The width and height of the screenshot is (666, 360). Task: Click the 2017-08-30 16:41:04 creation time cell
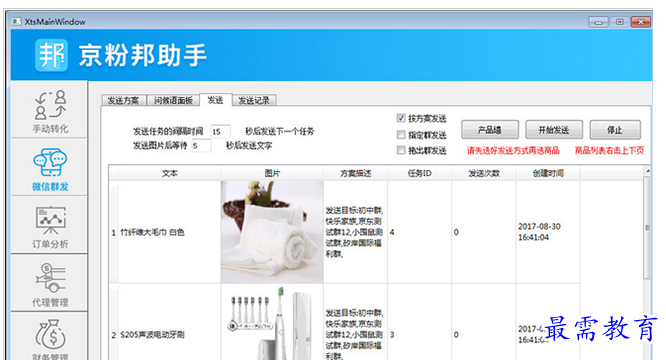[x=548, y=232]
